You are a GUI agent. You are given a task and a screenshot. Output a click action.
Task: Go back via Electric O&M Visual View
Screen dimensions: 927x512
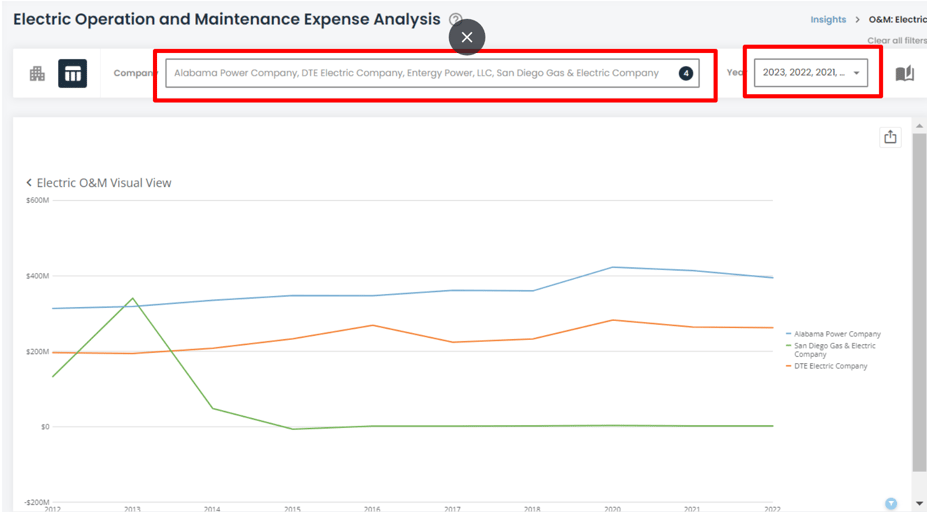click(98, 183)
